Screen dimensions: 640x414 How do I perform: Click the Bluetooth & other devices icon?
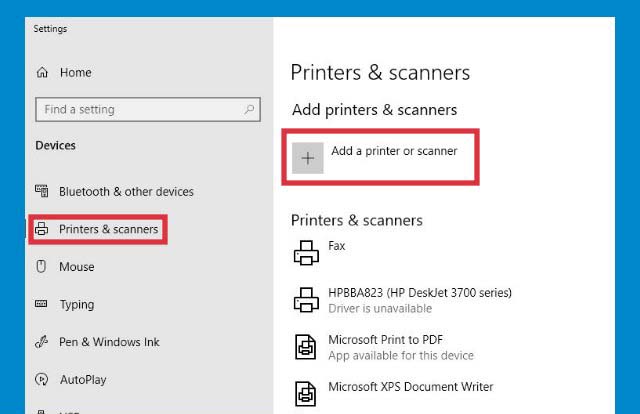tap(42, 191)
